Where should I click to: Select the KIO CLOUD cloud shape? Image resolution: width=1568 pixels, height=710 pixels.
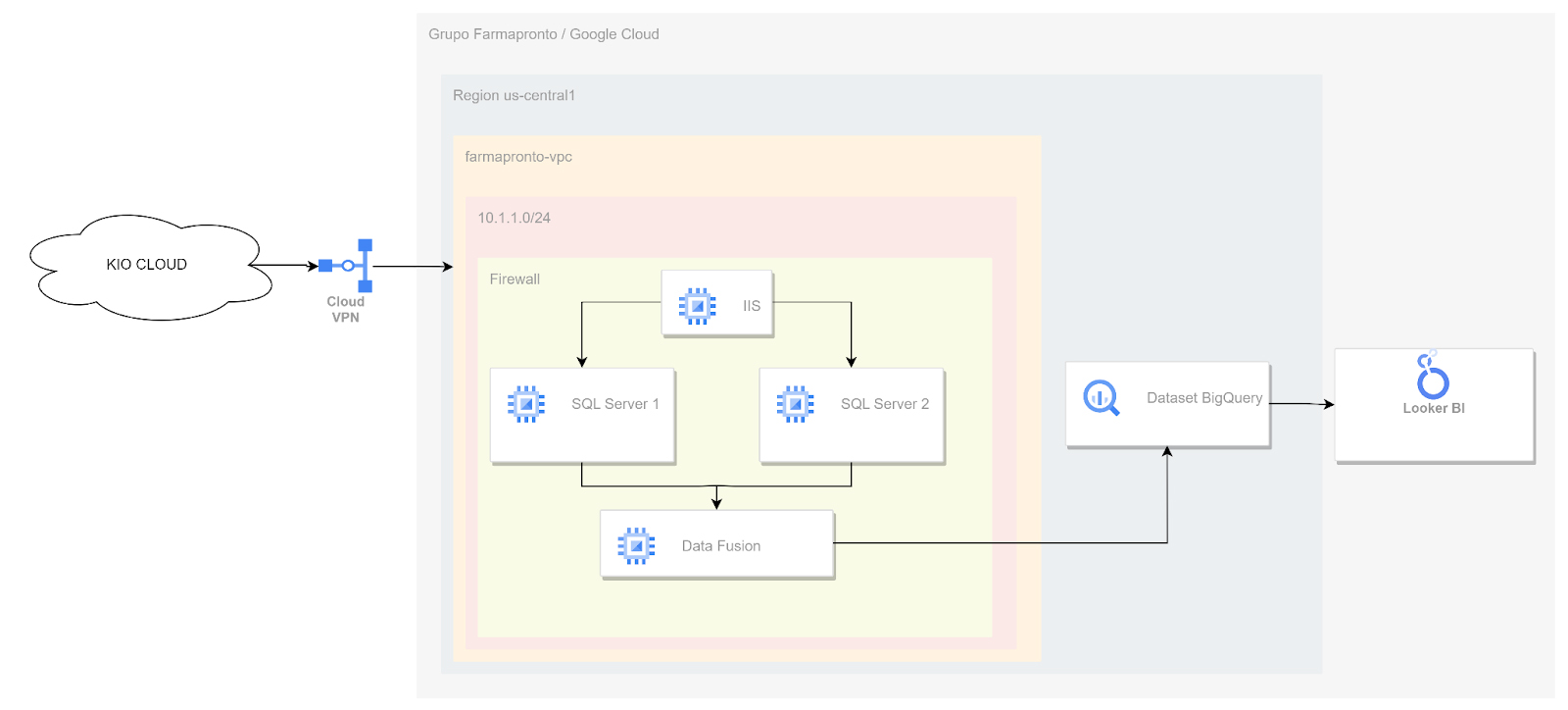click(150, 267)
